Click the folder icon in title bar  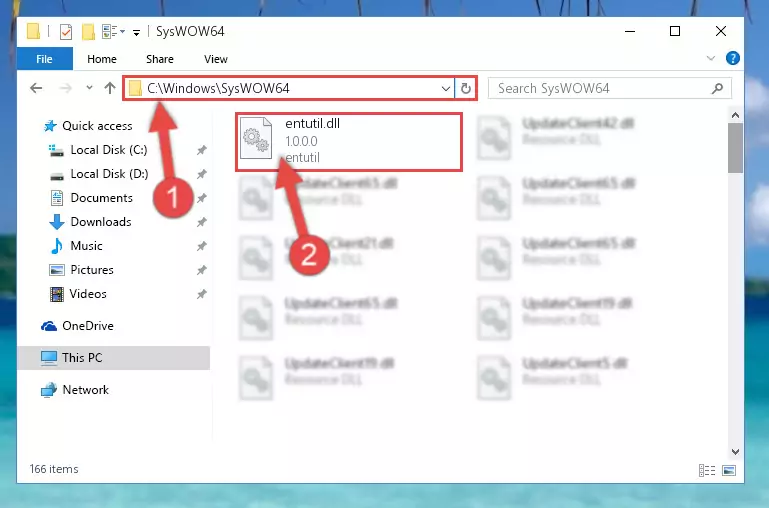[x=33, y=31]
